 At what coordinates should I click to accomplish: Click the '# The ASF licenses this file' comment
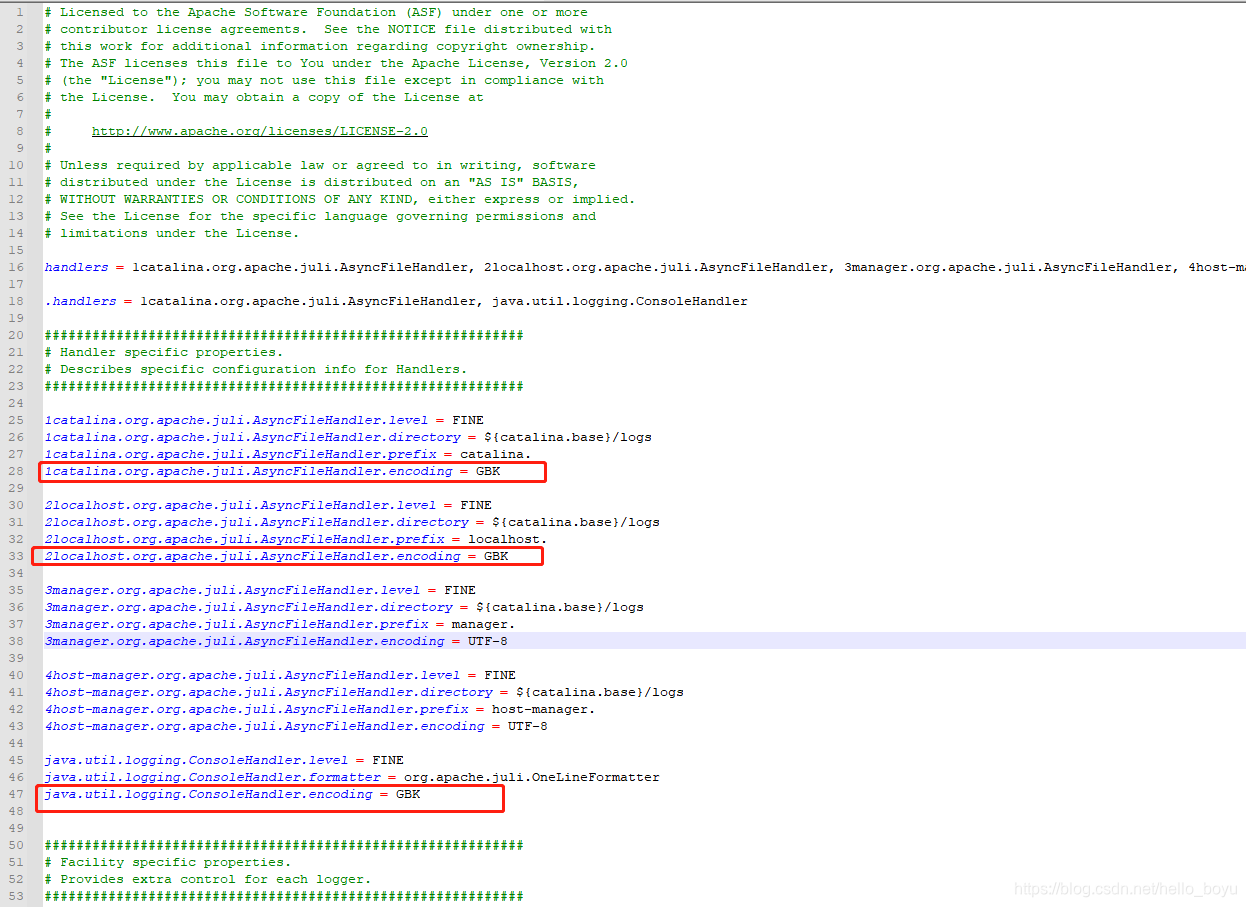336,63
